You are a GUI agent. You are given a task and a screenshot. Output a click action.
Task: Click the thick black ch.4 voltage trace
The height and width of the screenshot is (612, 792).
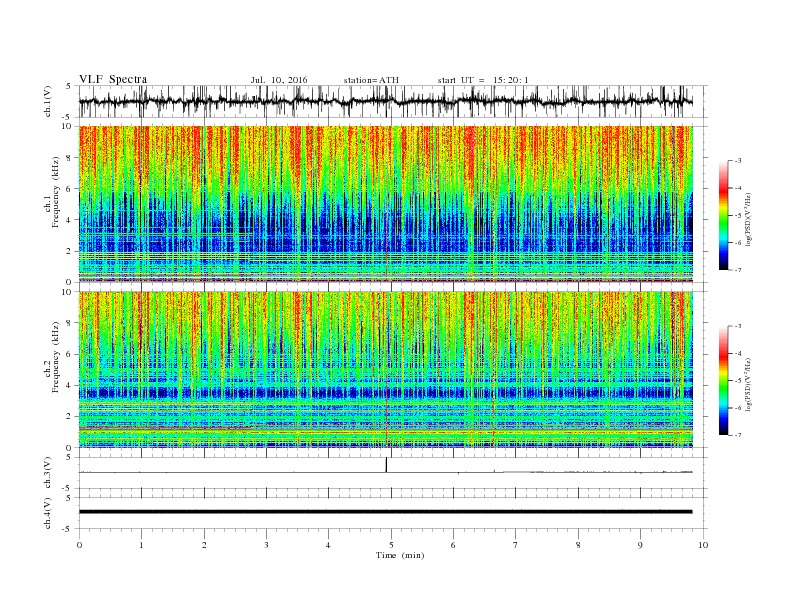pos(385,512)
